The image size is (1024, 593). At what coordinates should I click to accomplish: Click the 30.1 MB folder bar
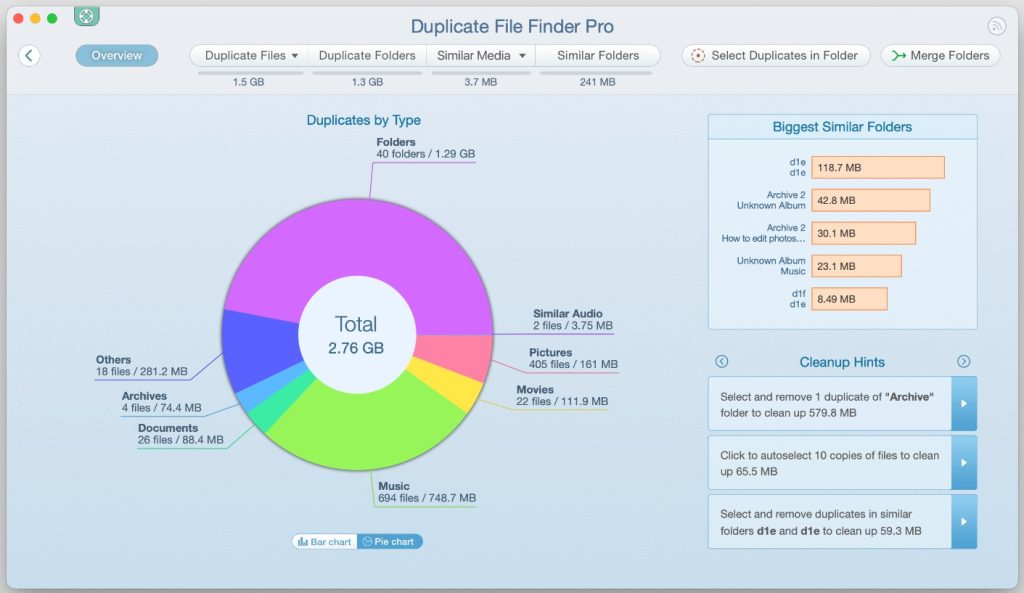(x=863, y=233)
